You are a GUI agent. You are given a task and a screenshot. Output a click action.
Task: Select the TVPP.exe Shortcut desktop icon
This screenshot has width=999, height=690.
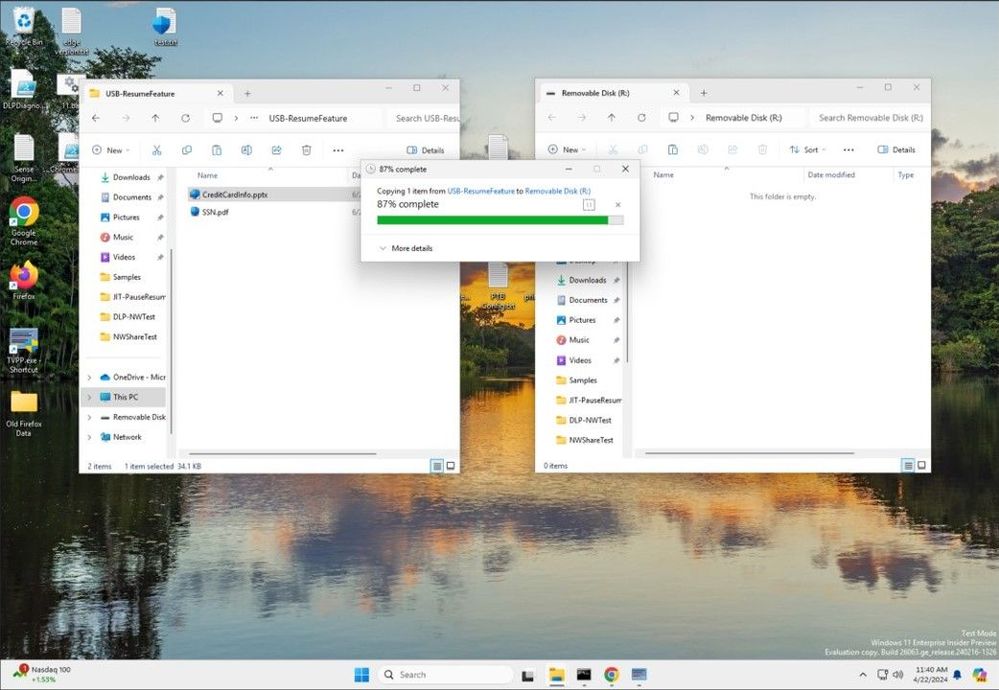pyautogui.click(x=24, y=350)
